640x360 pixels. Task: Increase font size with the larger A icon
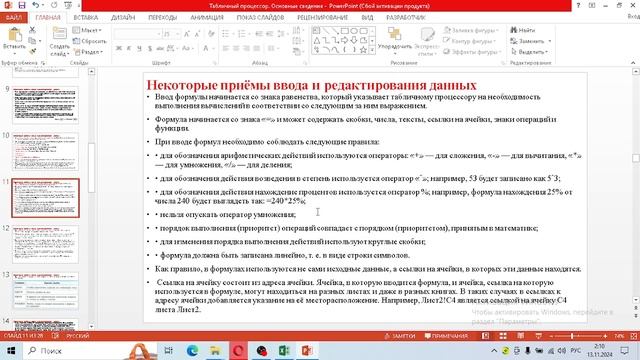pyautogui.click(x=187, y=34)
